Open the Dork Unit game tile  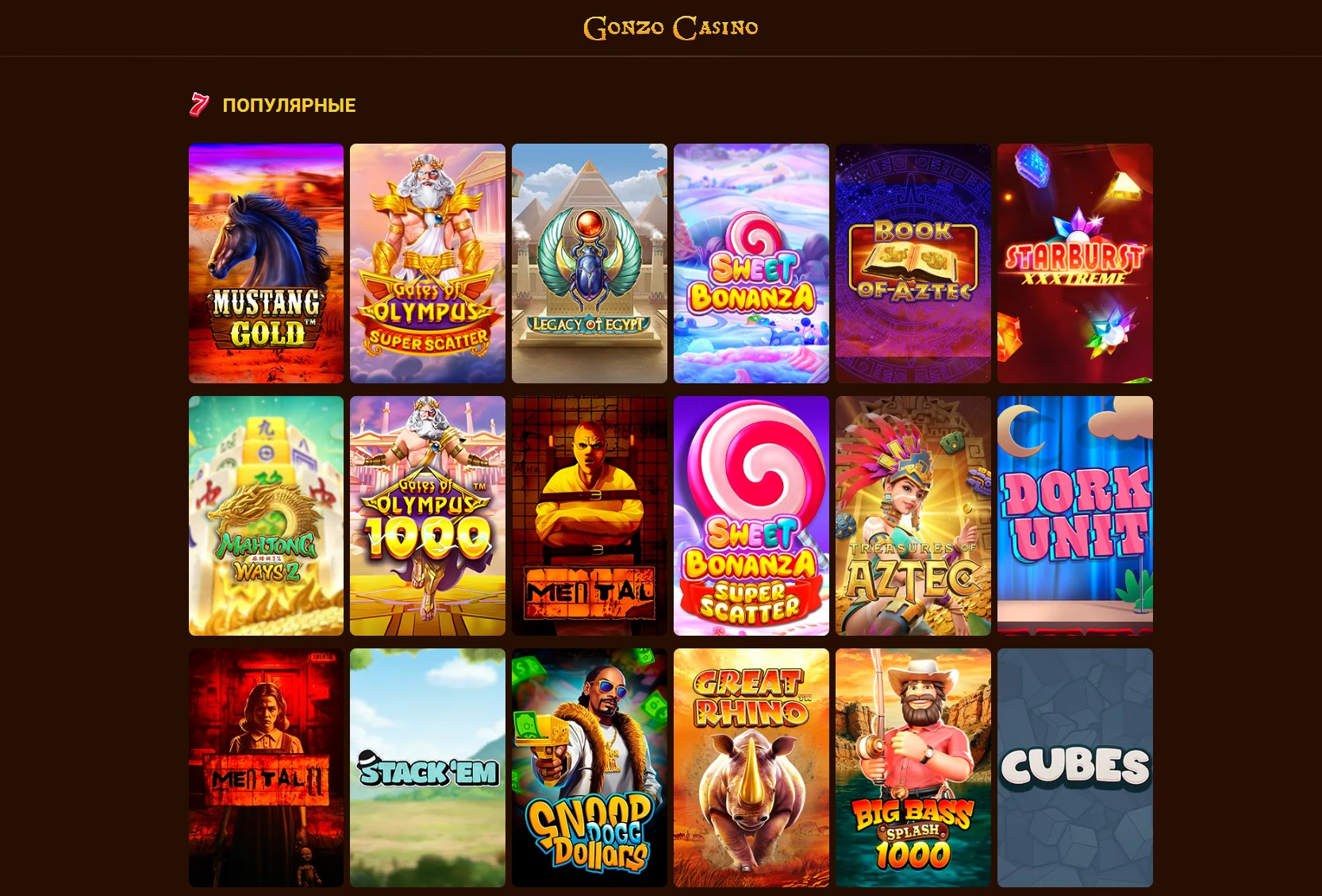click(1075, 516)
